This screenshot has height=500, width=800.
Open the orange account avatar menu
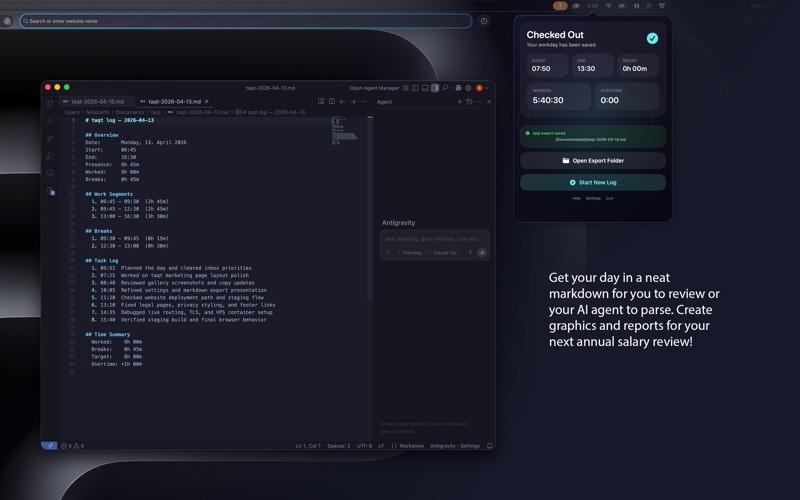480,88
